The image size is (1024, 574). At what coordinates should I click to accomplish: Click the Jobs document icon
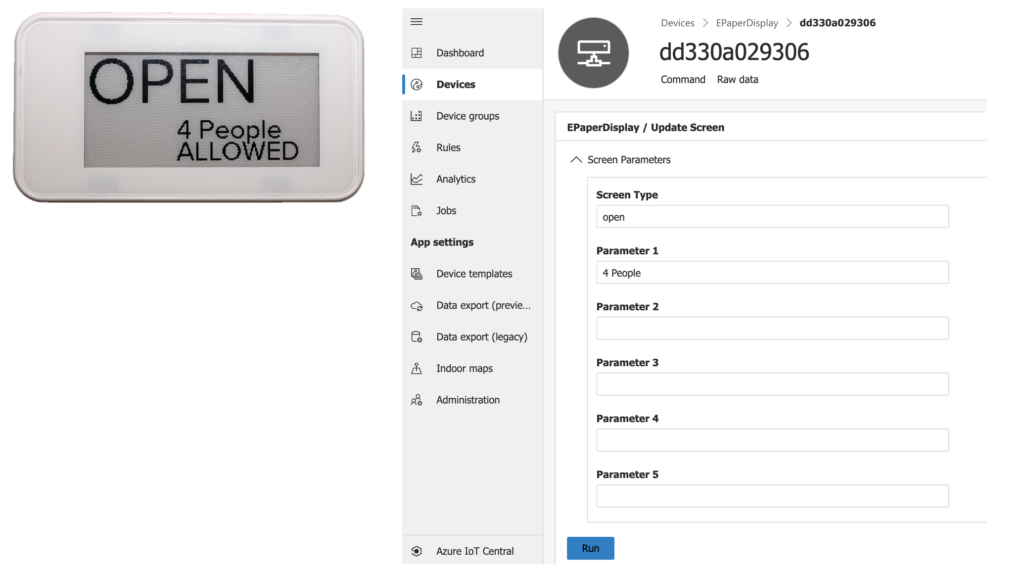[x=416, y=210]
